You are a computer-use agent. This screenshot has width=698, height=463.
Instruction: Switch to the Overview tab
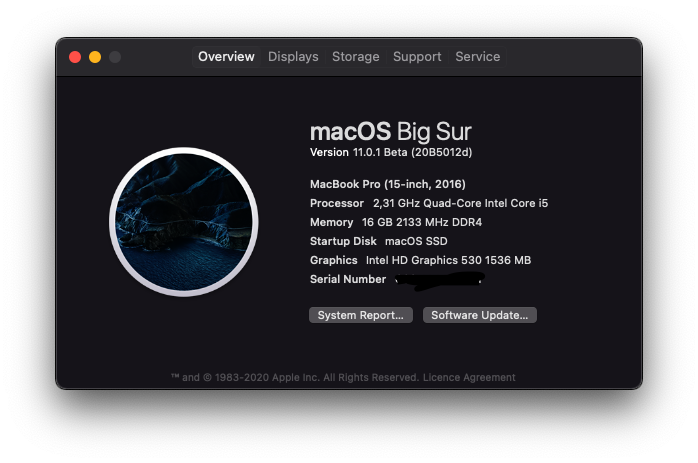[x=226, y=57]
